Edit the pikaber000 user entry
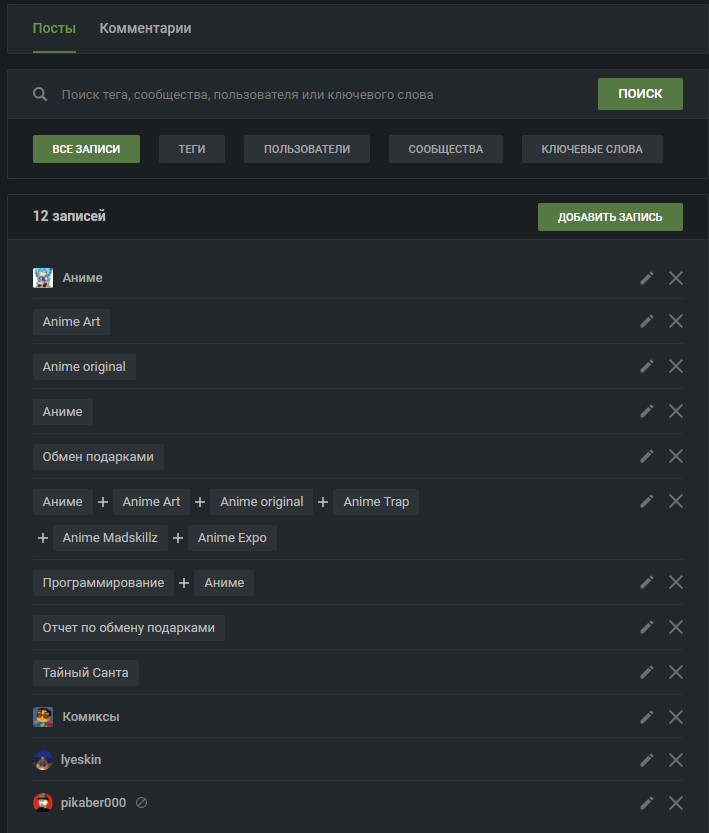The image size is (709, 833). 647,802
